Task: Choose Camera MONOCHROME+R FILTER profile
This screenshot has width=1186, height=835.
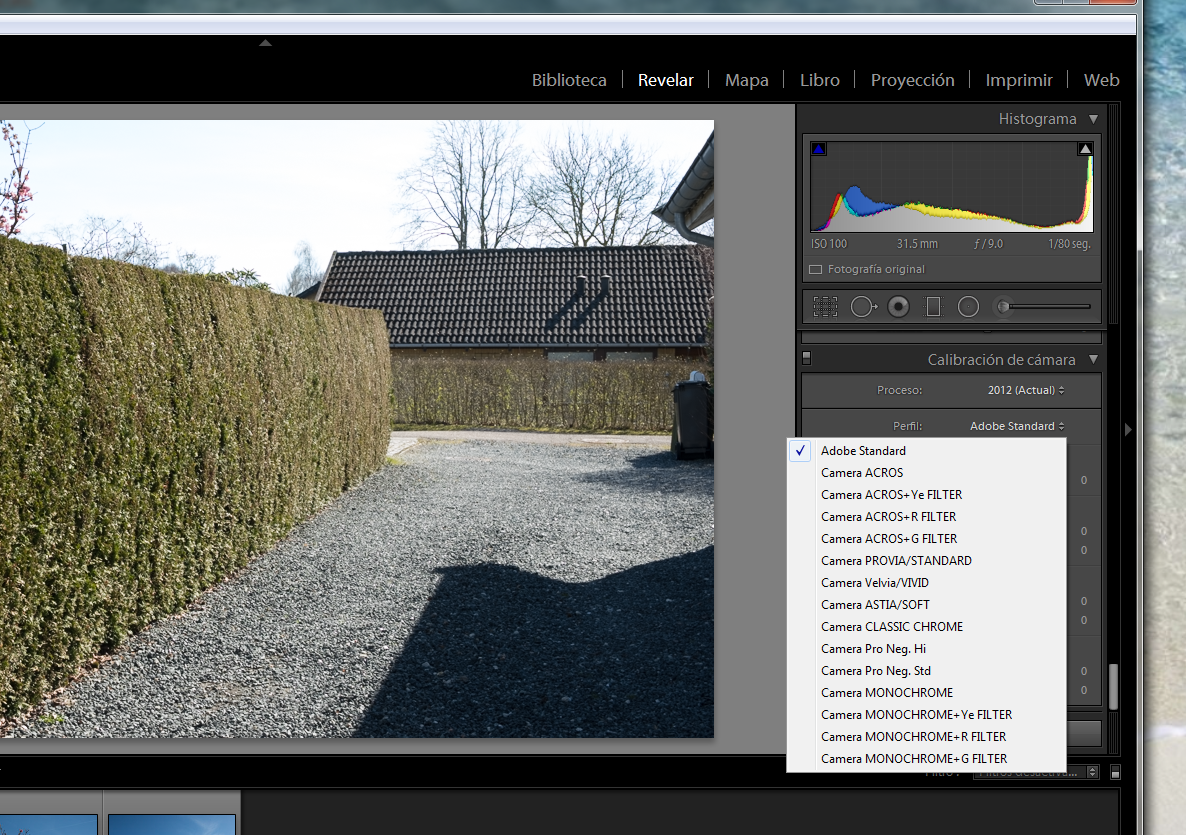Action: (927, 736)
